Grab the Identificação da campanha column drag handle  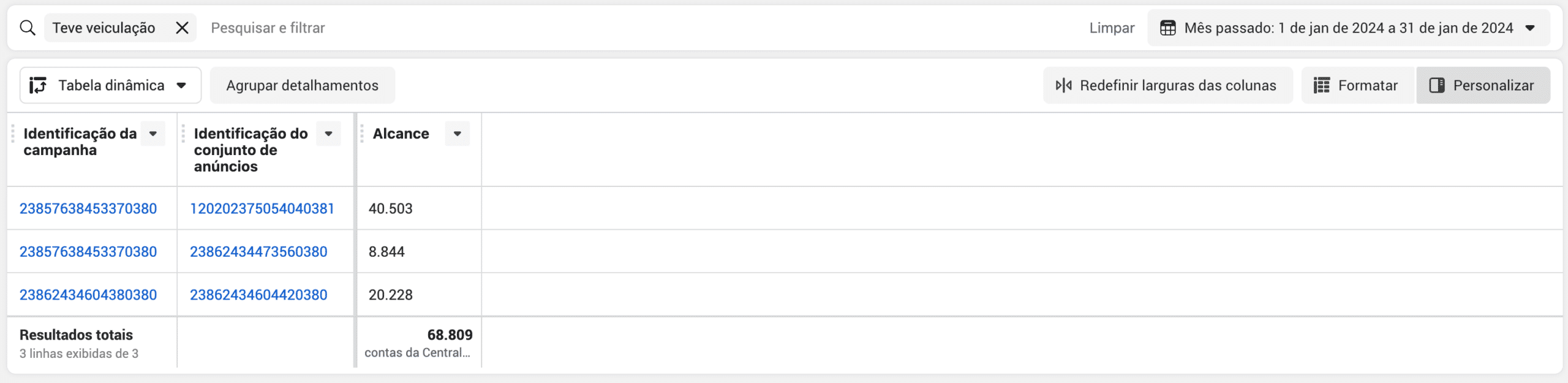point(13,134)
